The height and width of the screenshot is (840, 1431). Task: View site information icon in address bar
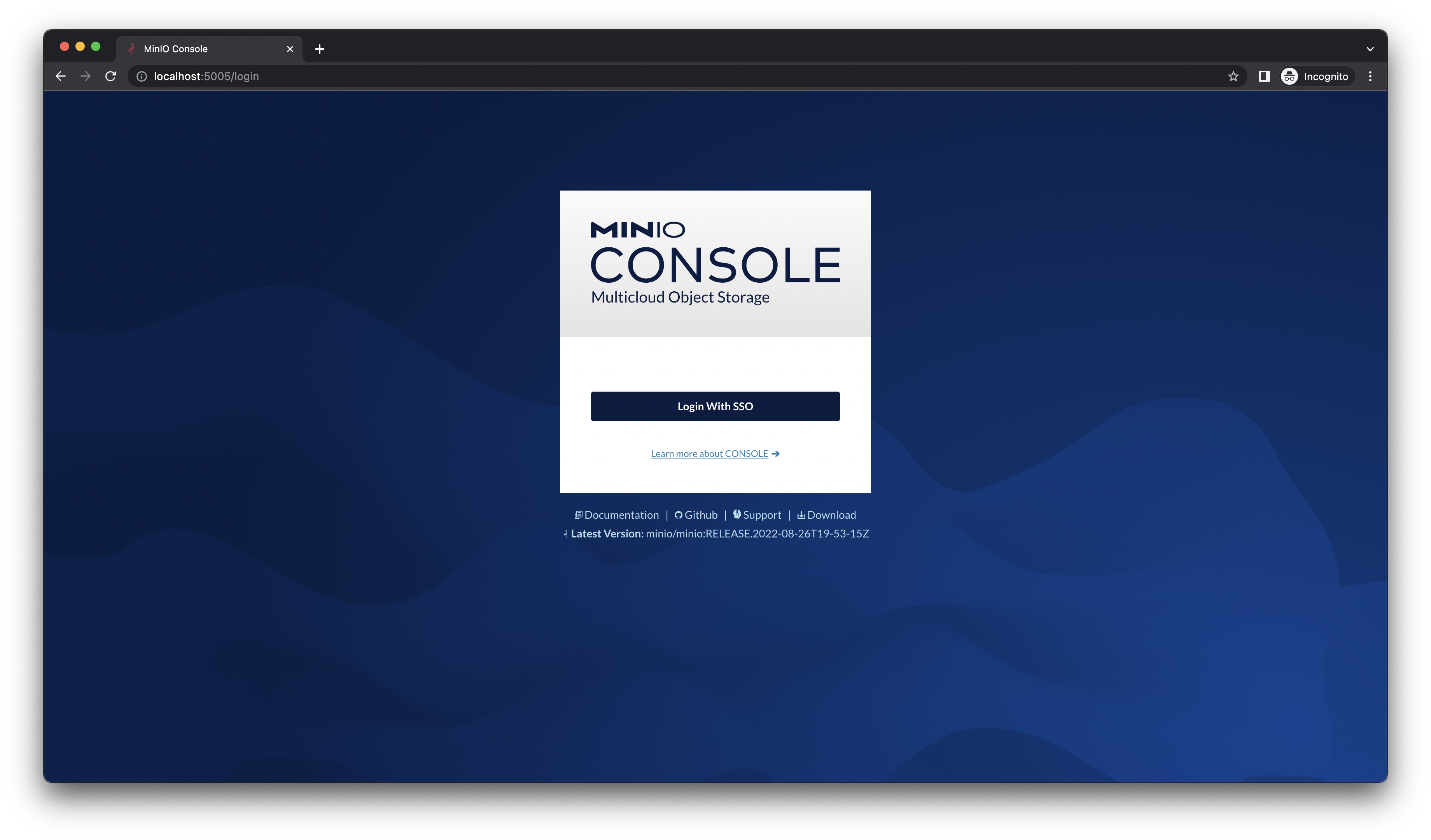(142, 76)
